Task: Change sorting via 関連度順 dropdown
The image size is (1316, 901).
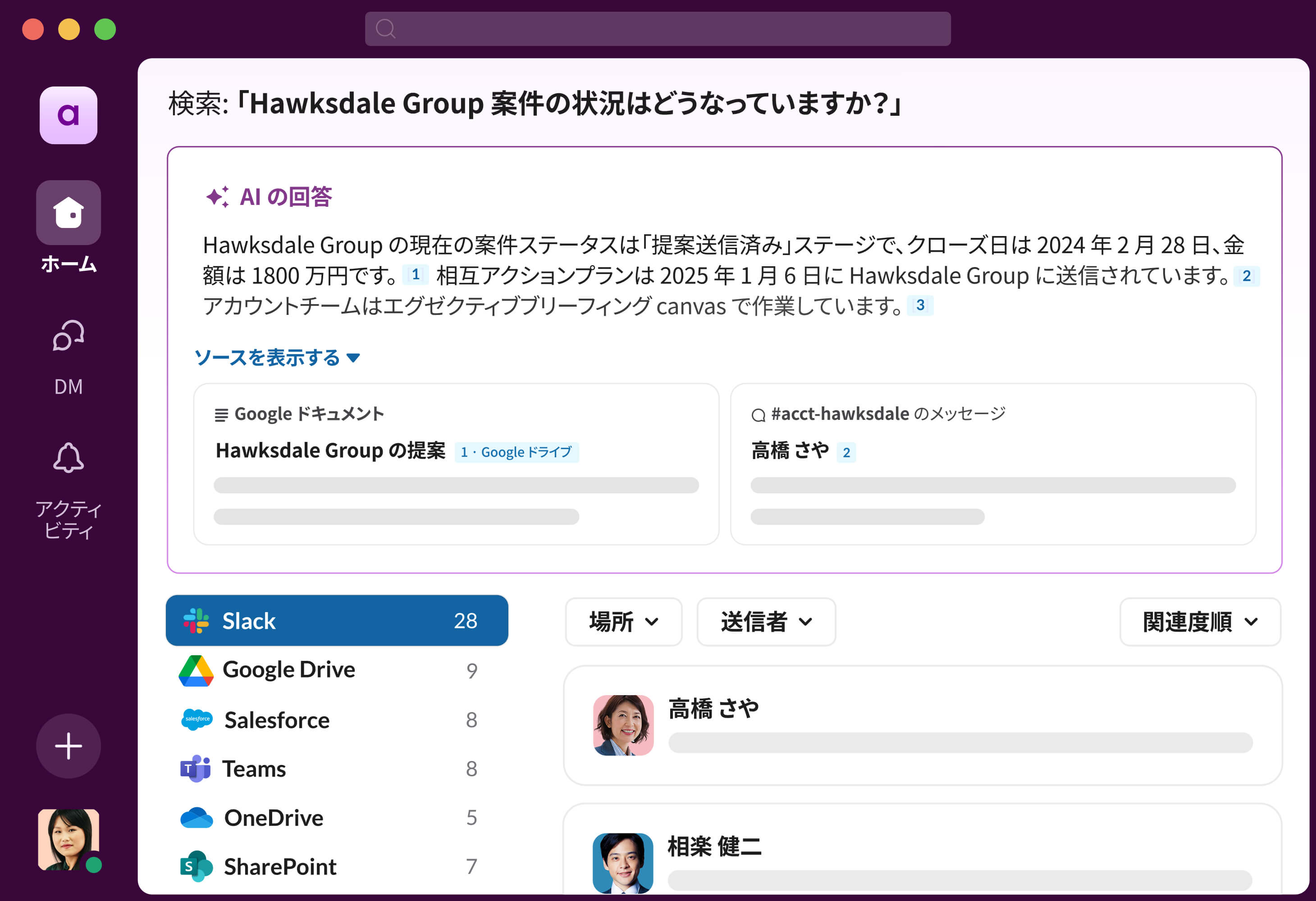Action: (1199, 621)
